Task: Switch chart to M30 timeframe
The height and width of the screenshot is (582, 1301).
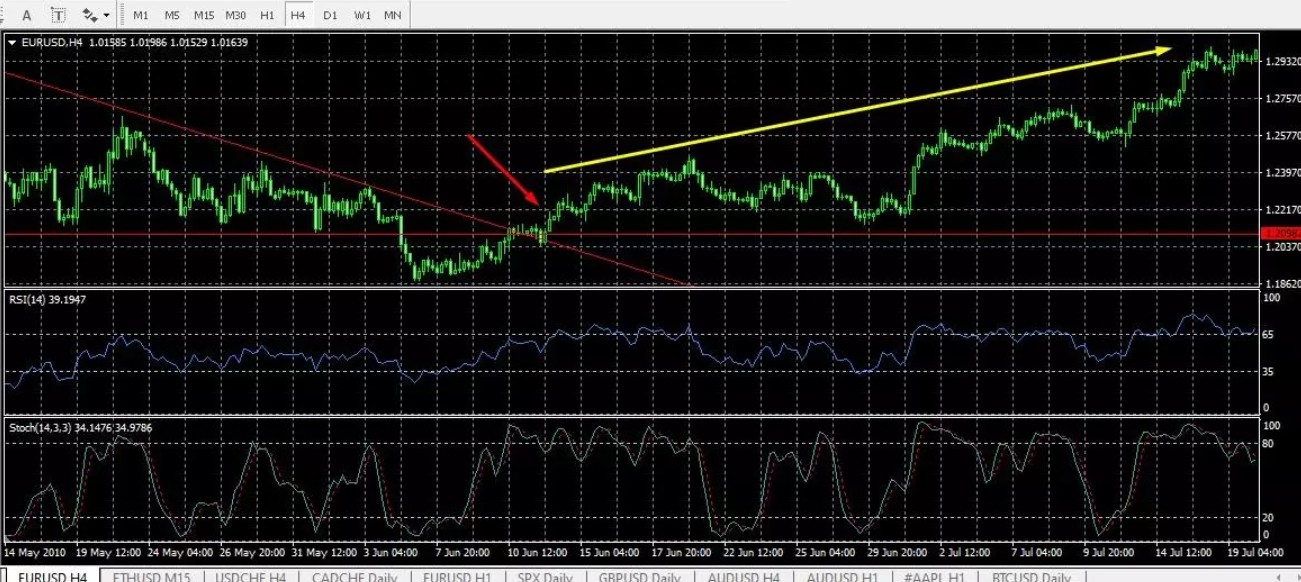Action: point(236,15)
